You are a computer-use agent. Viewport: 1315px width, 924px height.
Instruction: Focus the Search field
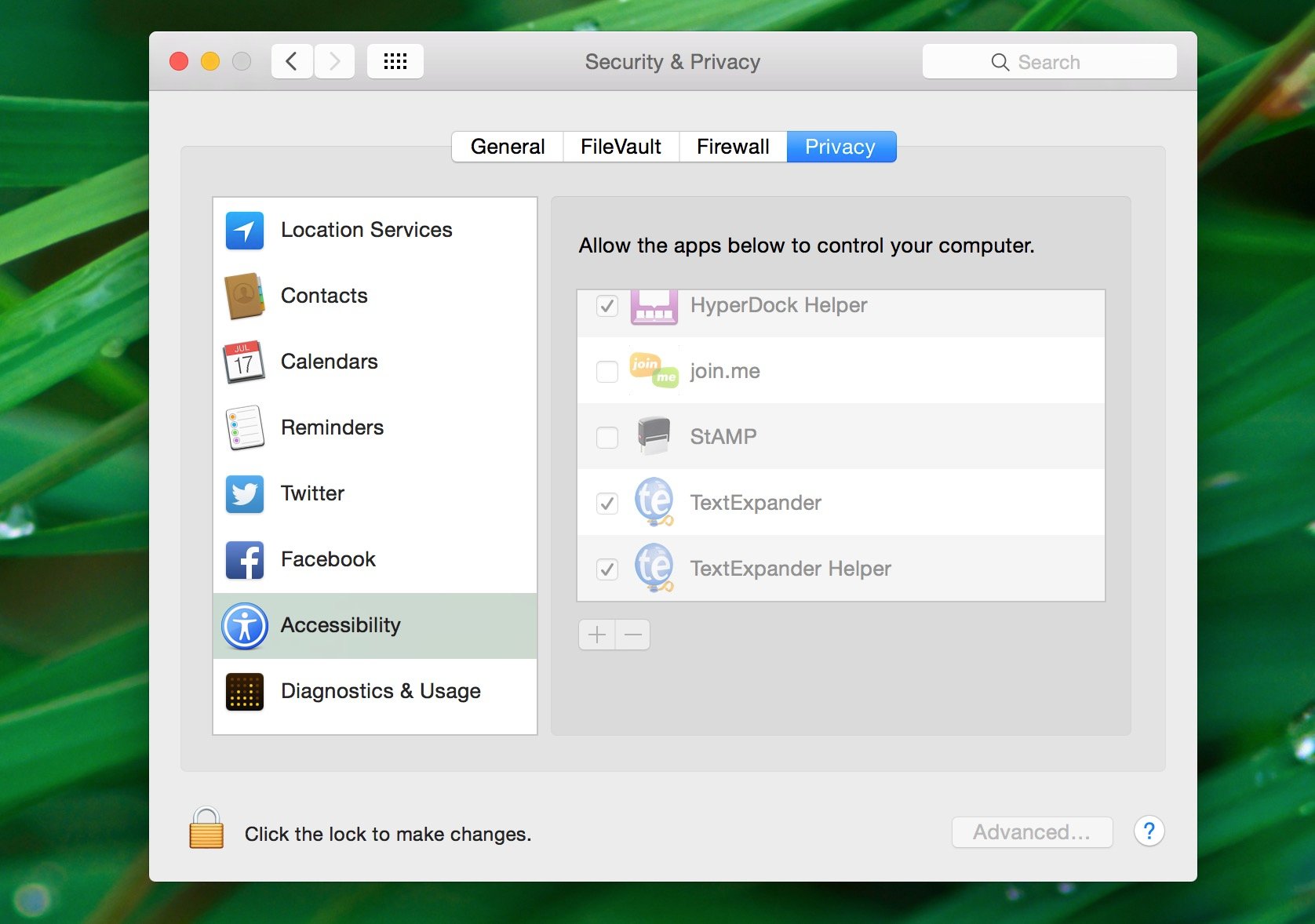coord(1050,61)
